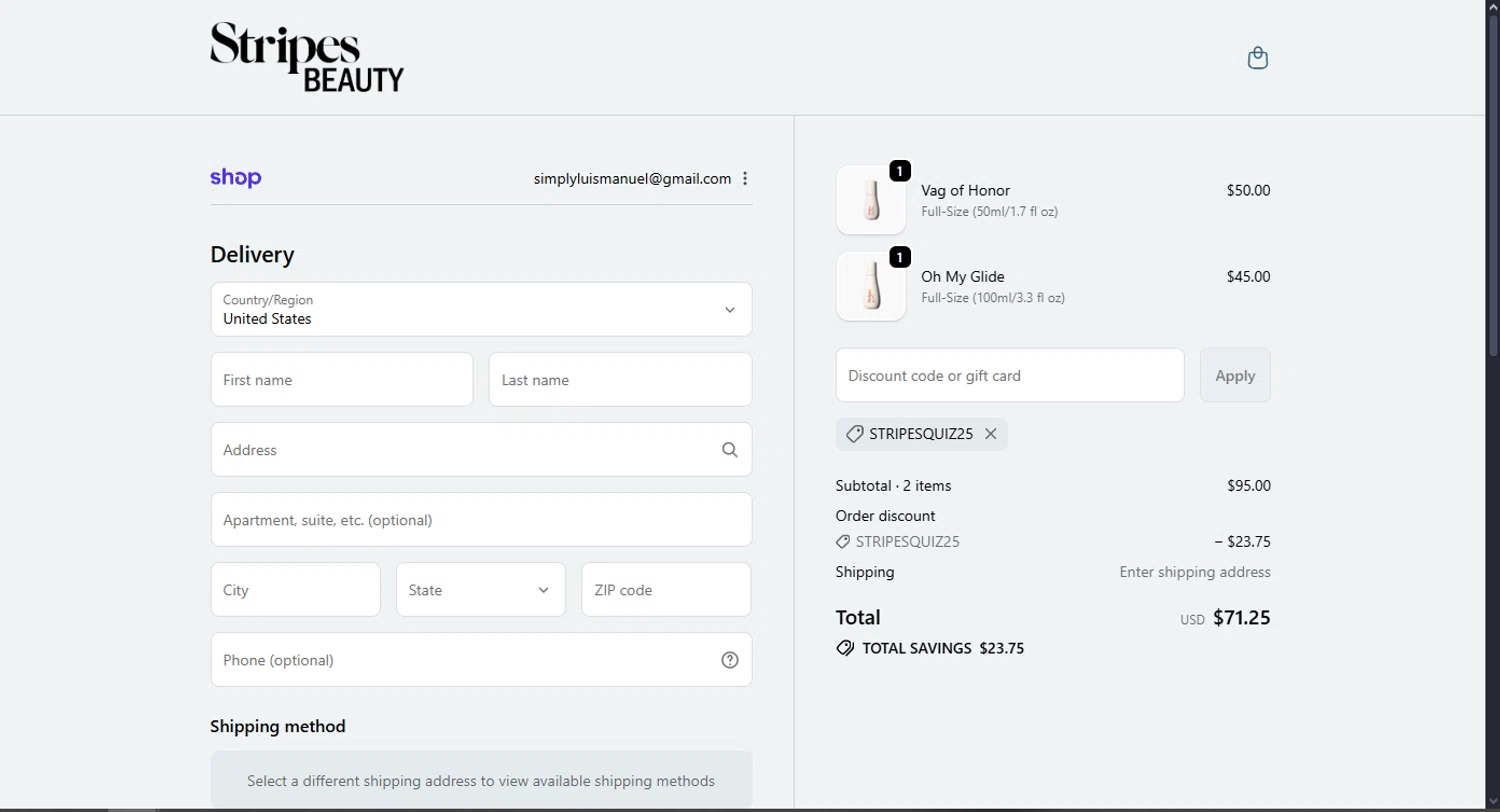This screenshot has width=1500, height=812.
Task: Click the Delivery heading
Action: [x=252, y=255]
